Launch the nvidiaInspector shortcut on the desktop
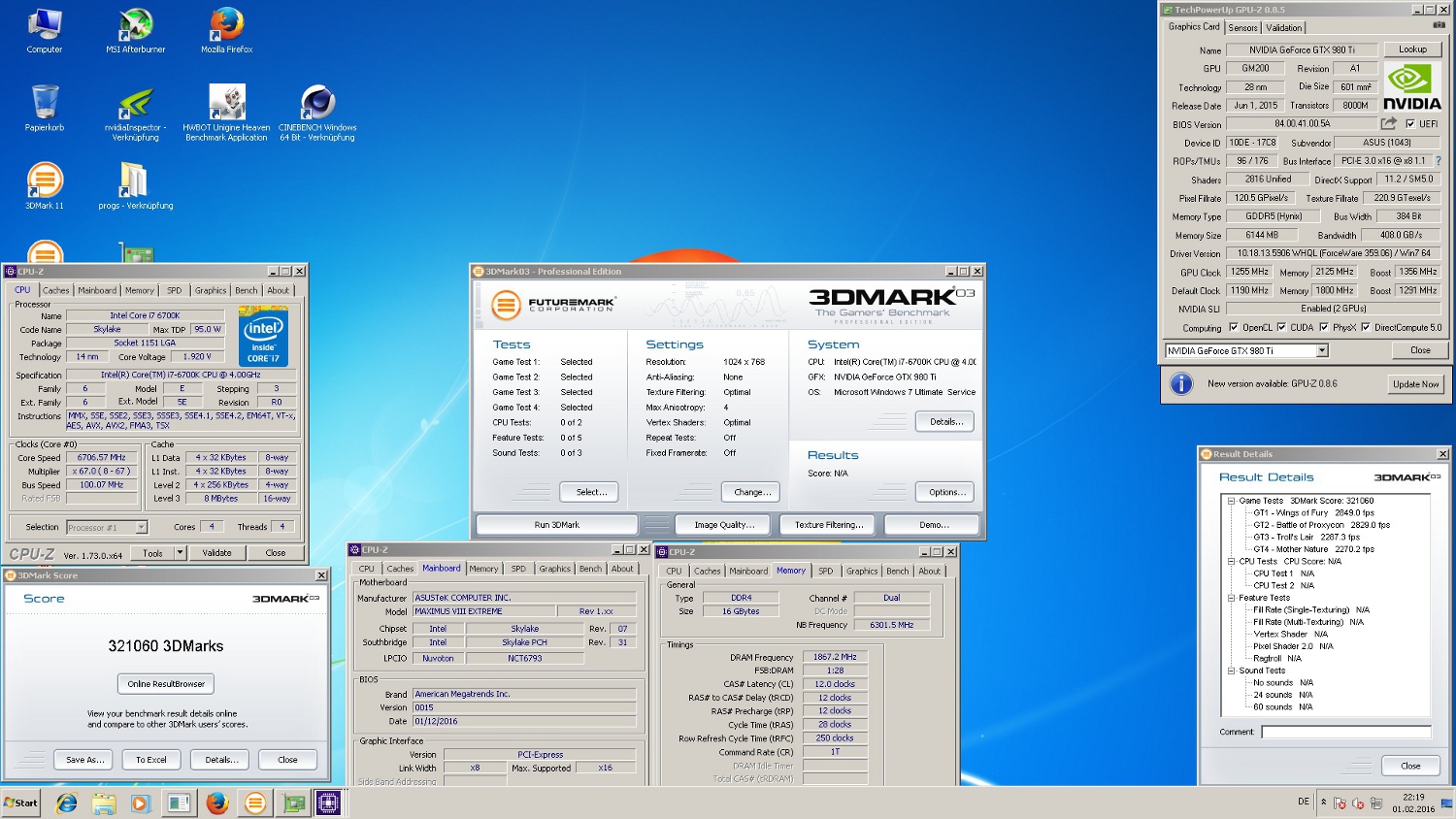 136,113
